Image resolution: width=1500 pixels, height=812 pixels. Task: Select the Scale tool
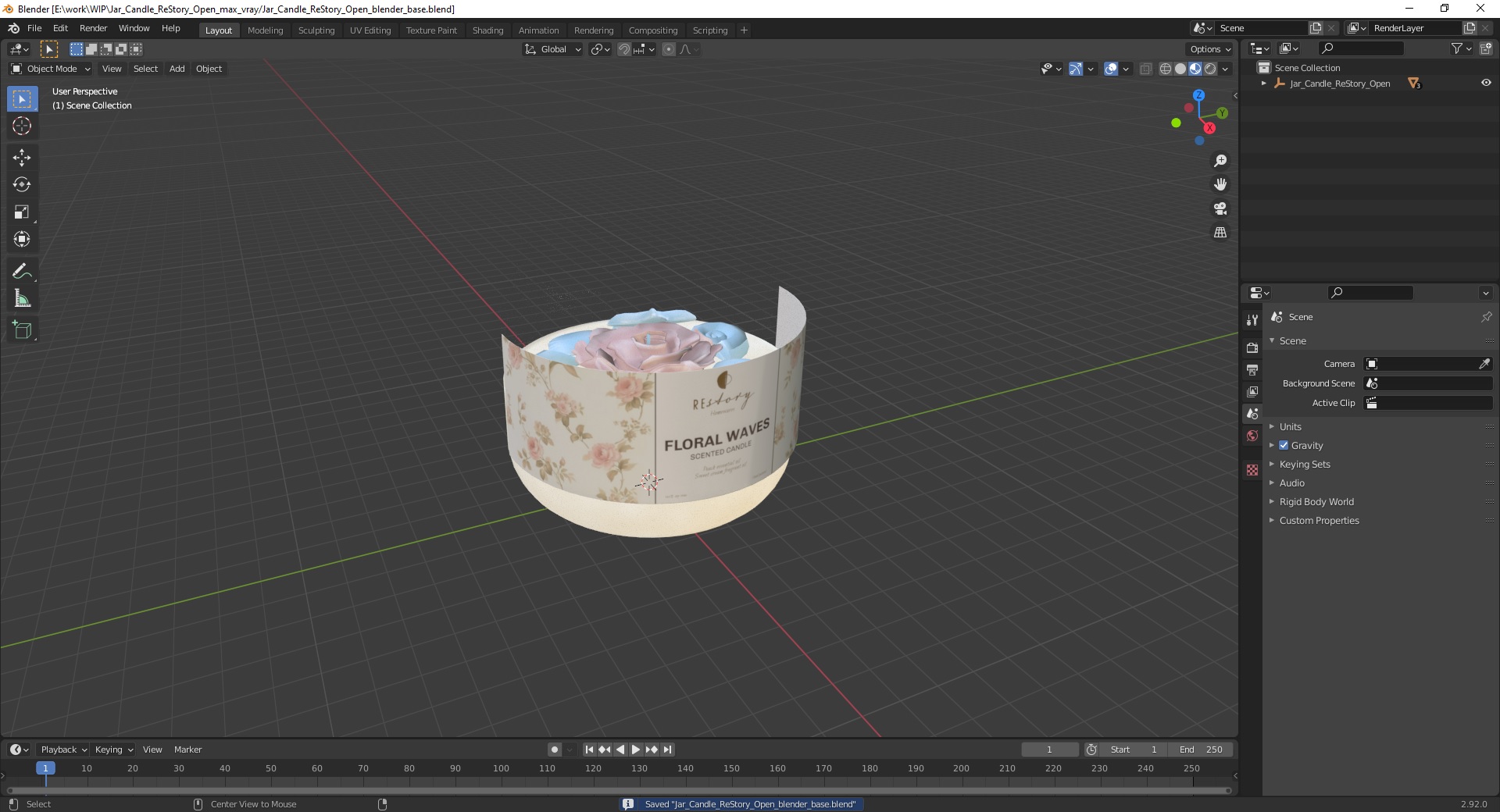click(x=22, y=212)
